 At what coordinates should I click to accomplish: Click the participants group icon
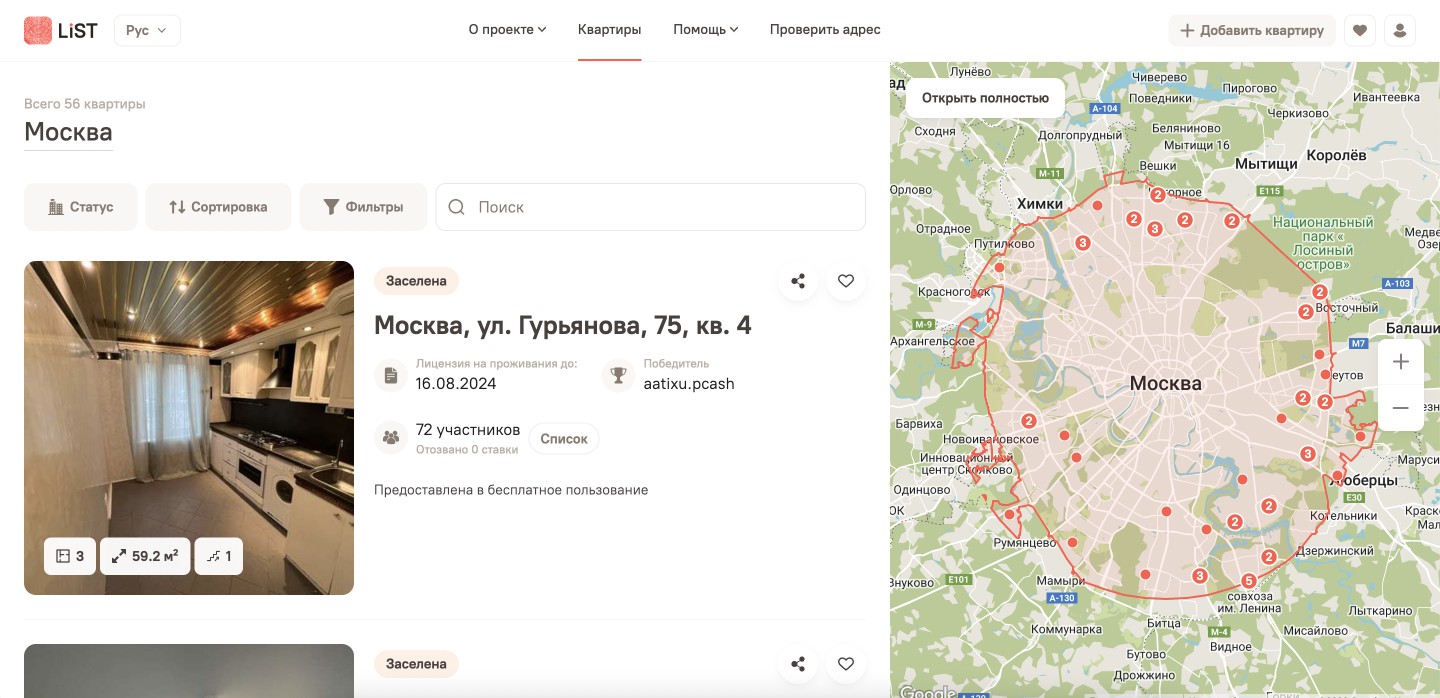391,438
